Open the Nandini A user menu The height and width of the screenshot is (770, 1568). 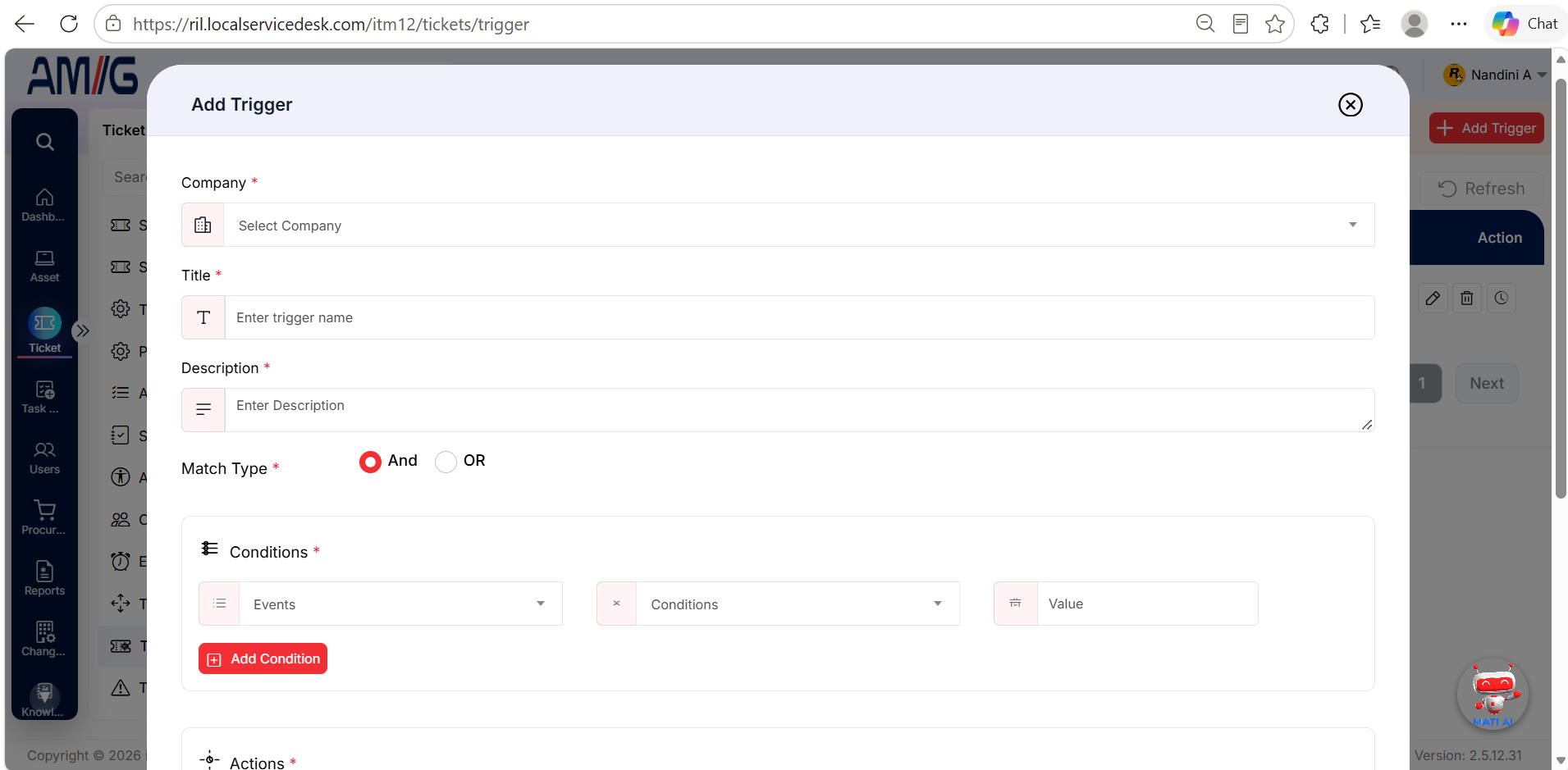click(x=1495, y=75)
